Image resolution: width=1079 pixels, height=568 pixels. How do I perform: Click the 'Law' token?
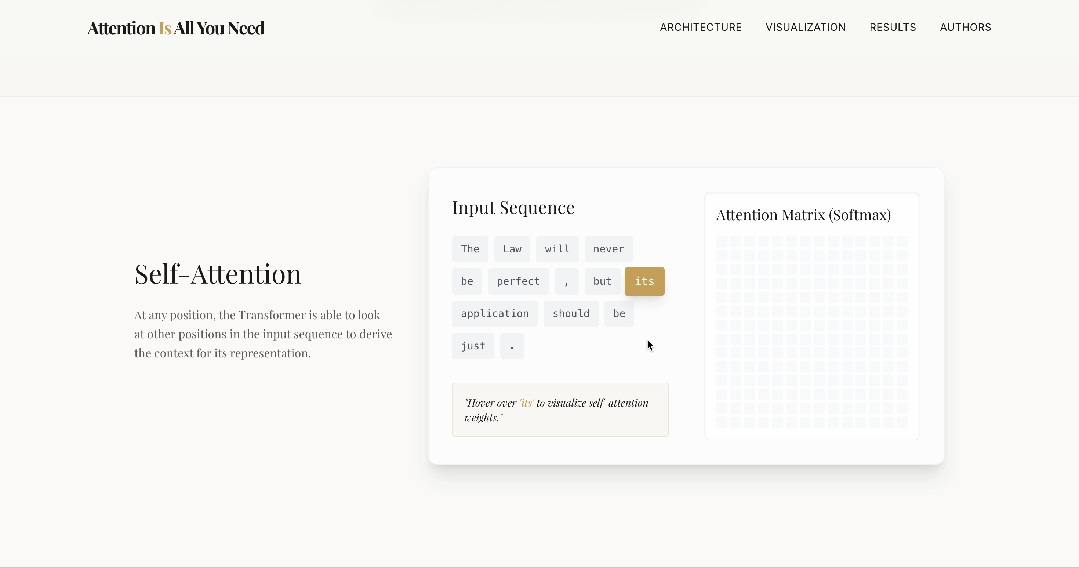[512, 249]
